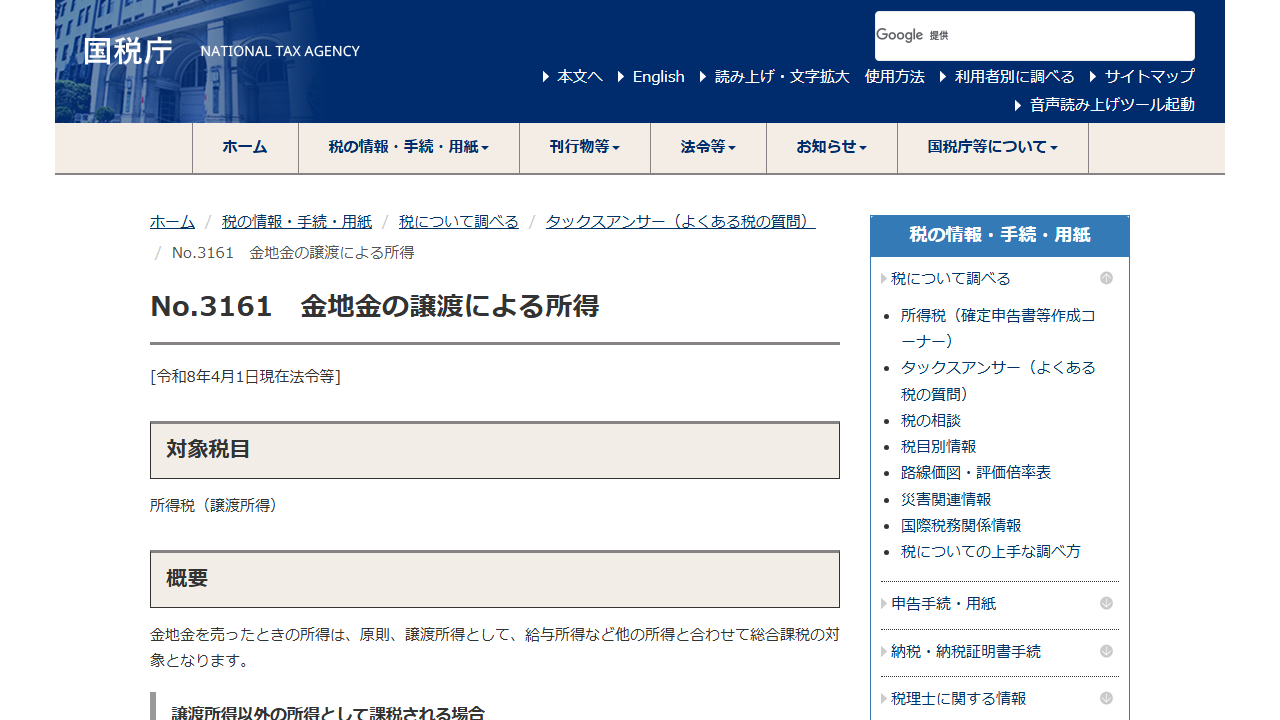Screen dimensions: 1280x720
Task: Open the 税の情報・手続・用紙 sidebar header
Action: pyautogui.click(x=1000, y=235)
